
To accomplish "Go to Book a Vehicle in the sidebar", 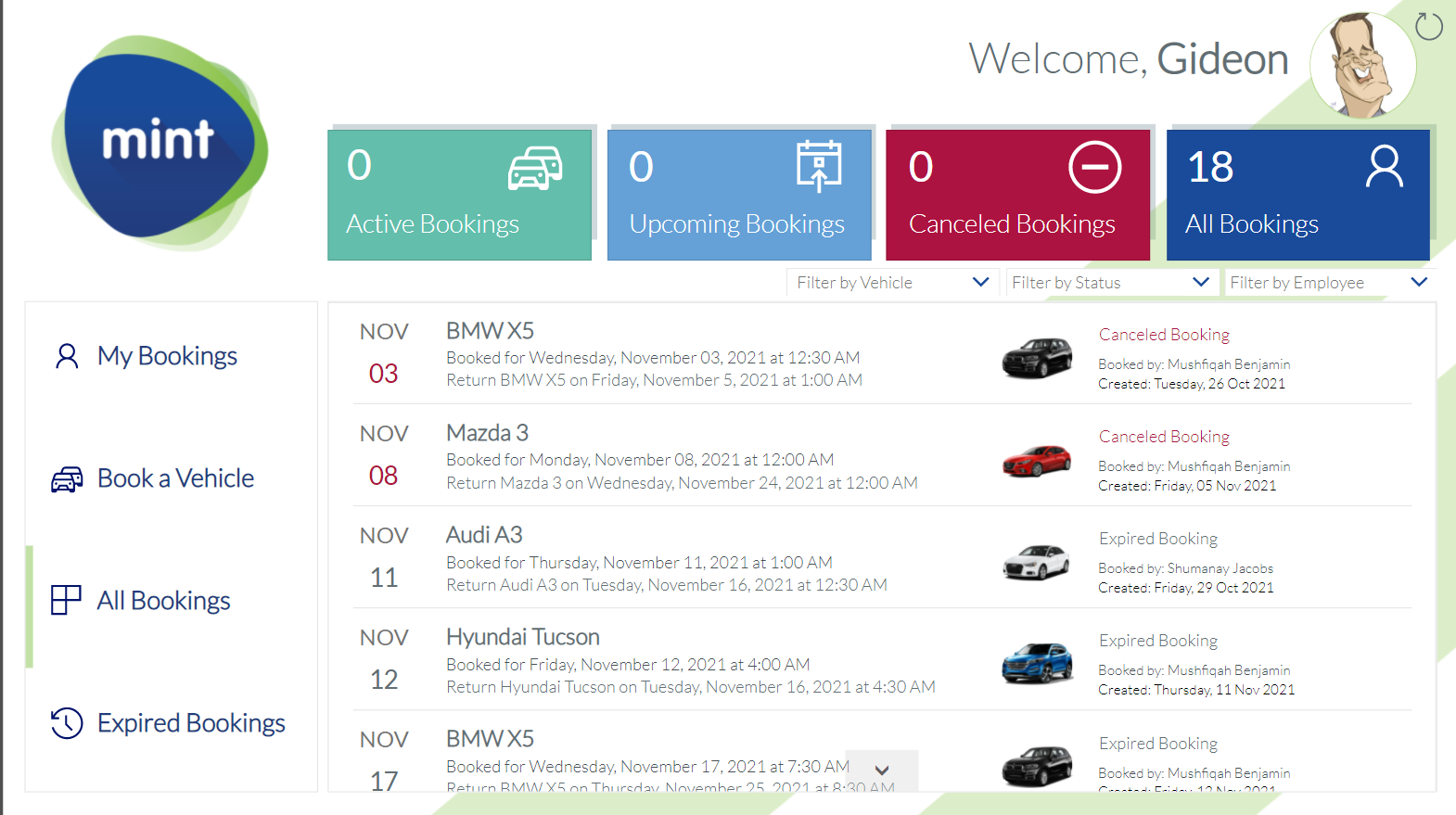I will pos(171,478).
